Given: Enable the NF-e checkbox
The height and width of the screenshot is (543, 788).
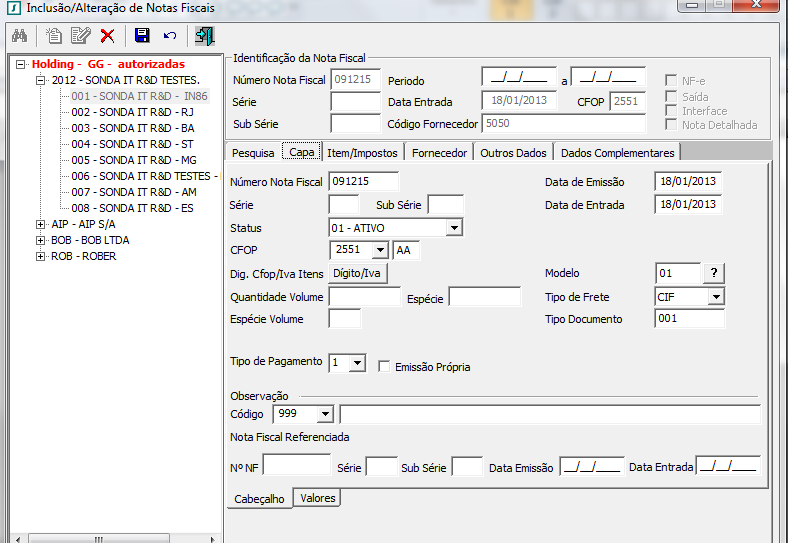Looking at the screenshot, I should click(x=672, y=79).
